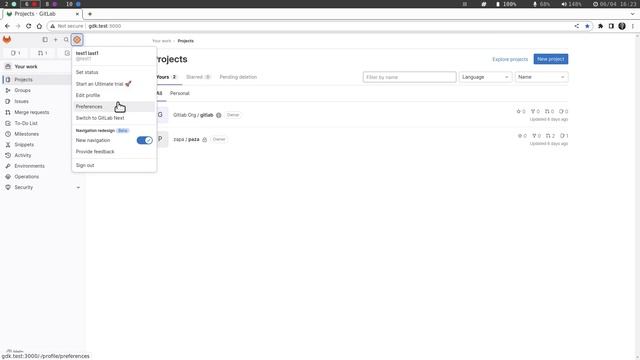The image size is (640, 360).
Task: Click the Environments sidebar icon
Action: coord(8,166)
